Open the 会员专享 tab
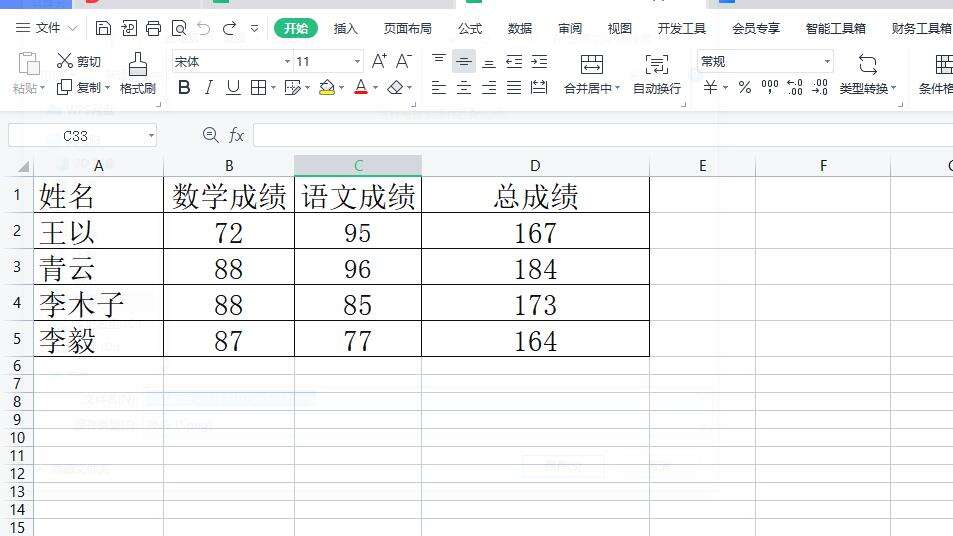The width and height of the screenshot is (953, 536). tap(755, 29)
